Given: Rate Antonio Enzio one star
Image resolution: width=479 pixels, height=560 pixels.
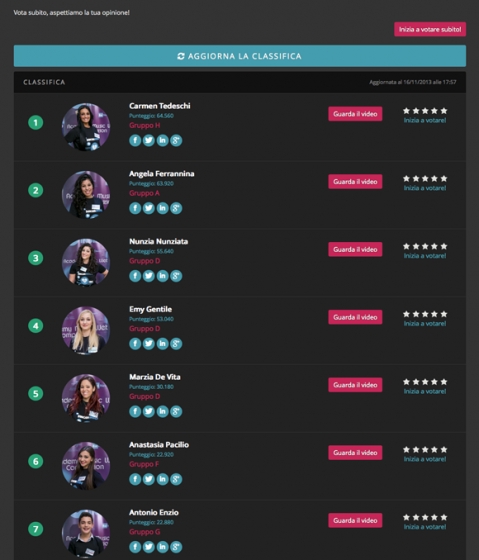Looking at the screenshot, I should tap(406, 517).
